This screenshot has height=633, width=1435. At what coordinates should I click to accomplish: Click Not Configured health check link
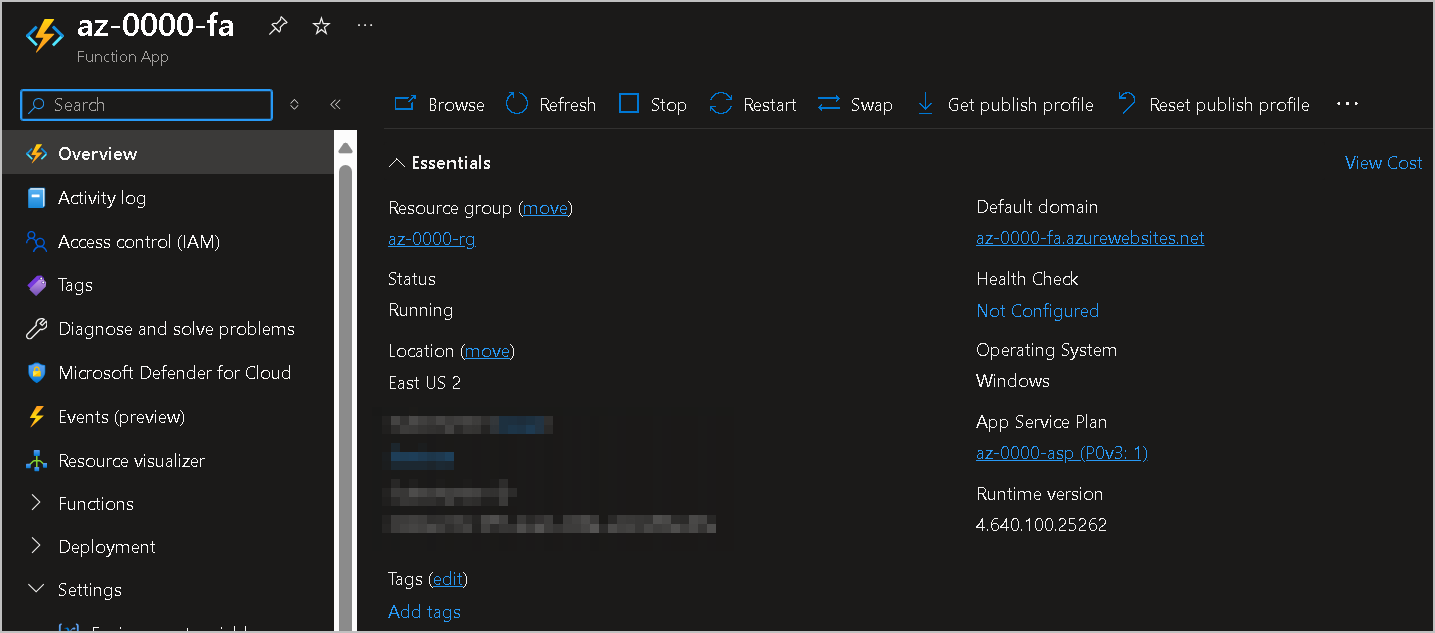click(1037, 311)
